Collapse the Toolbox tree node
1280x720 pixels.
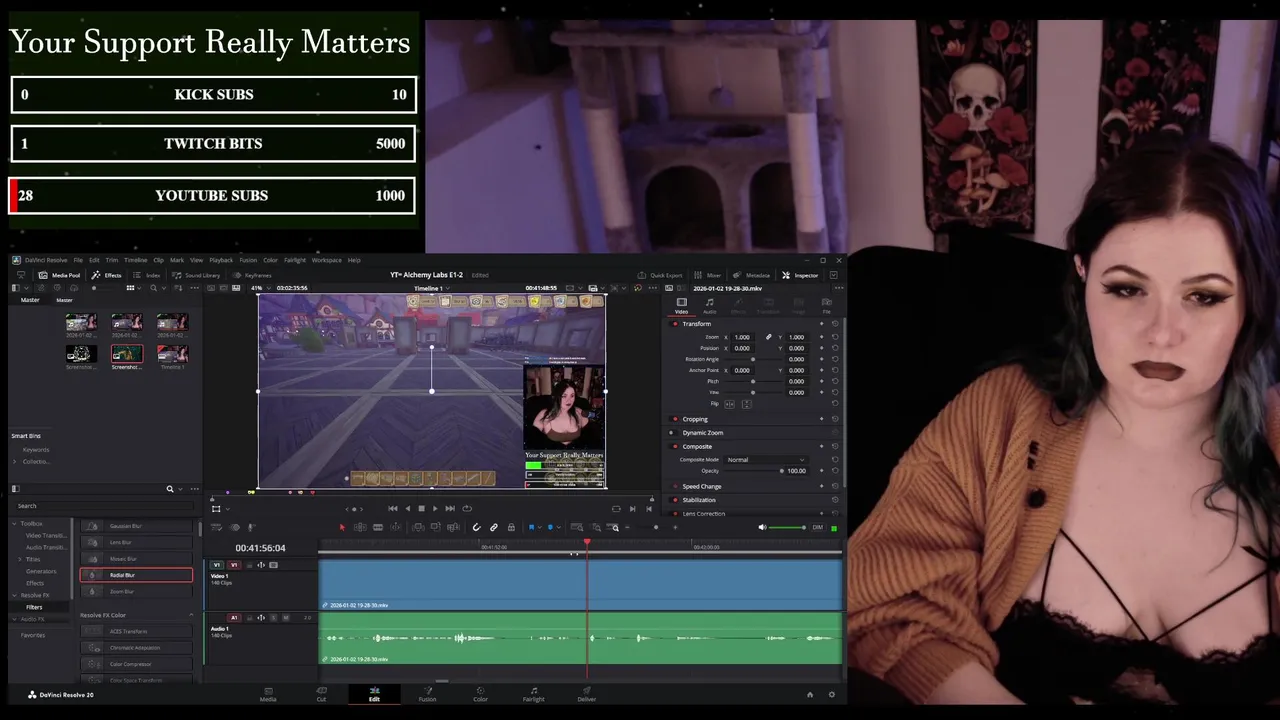tap(15, 523)
